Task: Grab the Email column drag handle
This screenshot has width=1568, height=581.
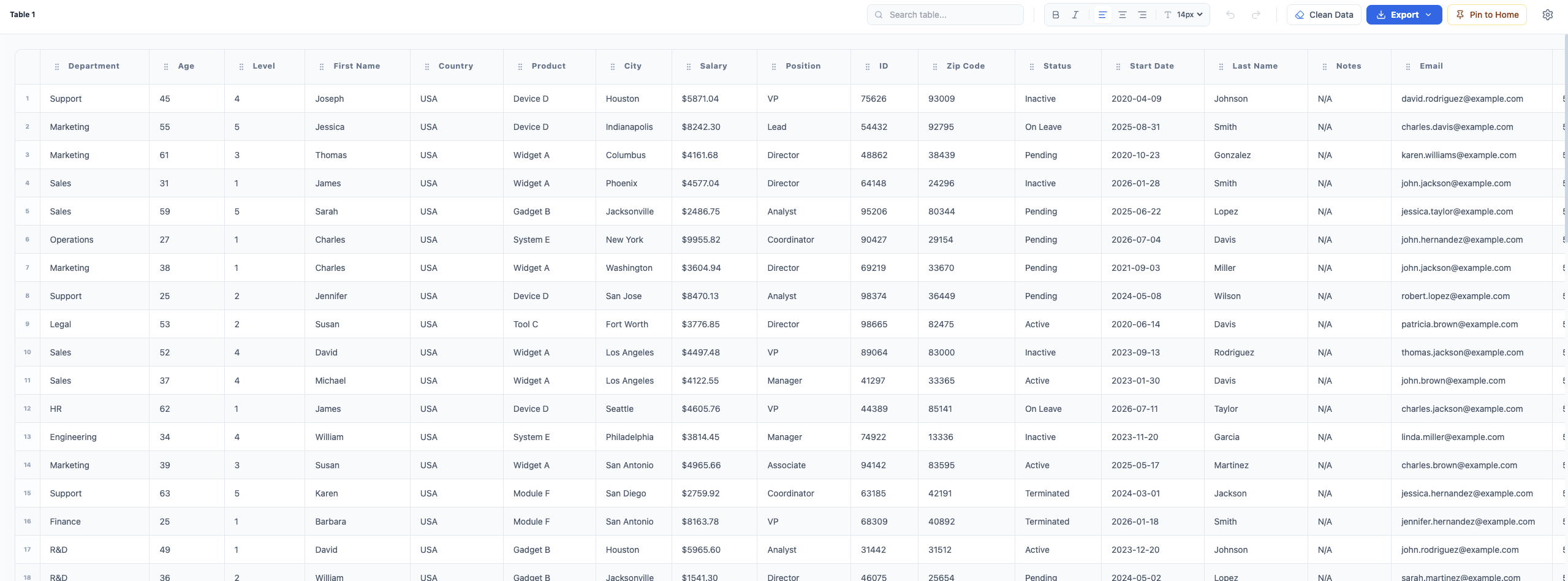Action: click(x=1408, y=67)
